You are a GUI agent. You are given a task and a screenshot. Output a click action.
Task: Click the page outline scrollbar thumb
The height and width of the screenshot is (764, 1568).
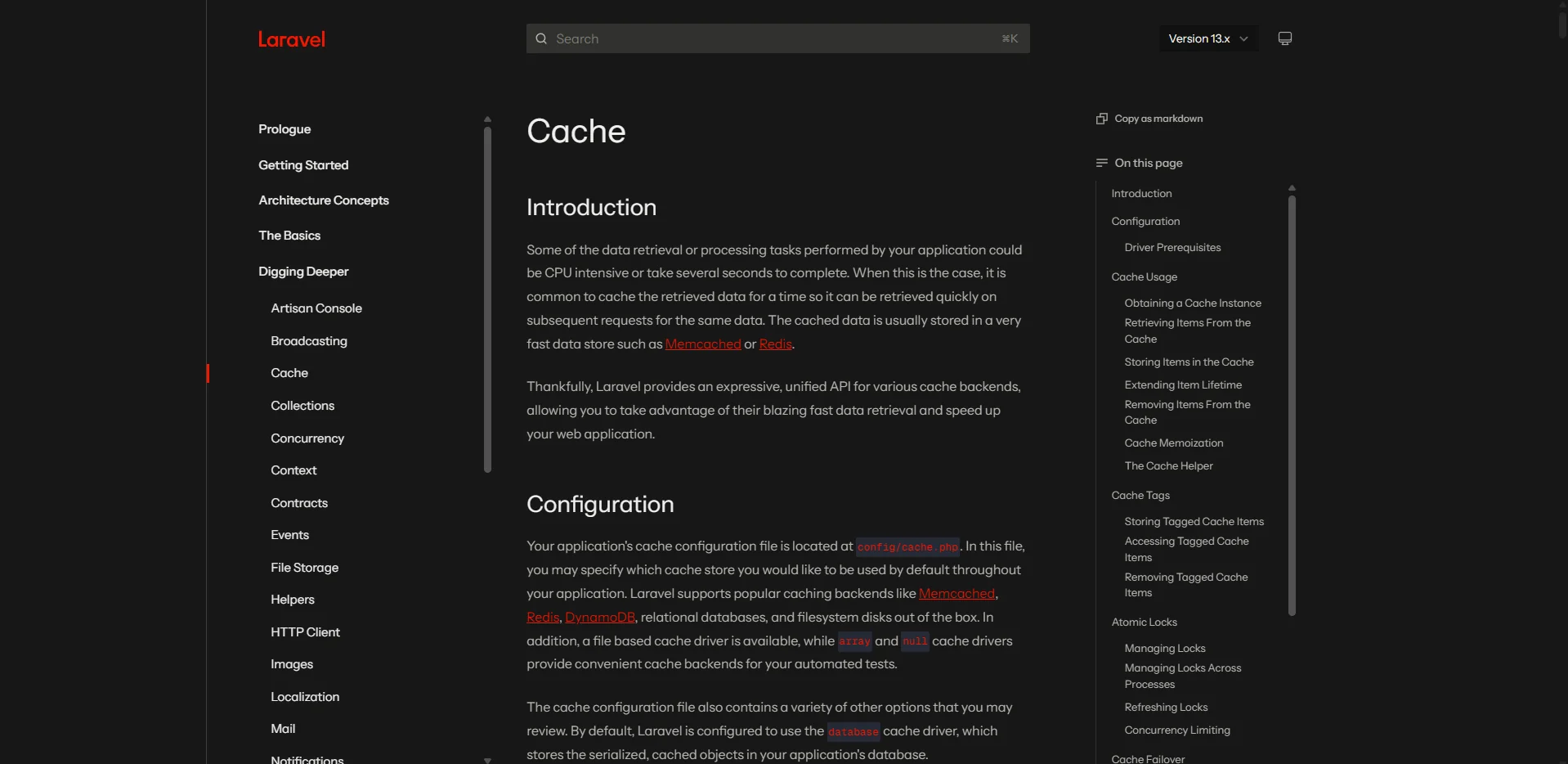pyautogui.click(x=1292, y=406)
